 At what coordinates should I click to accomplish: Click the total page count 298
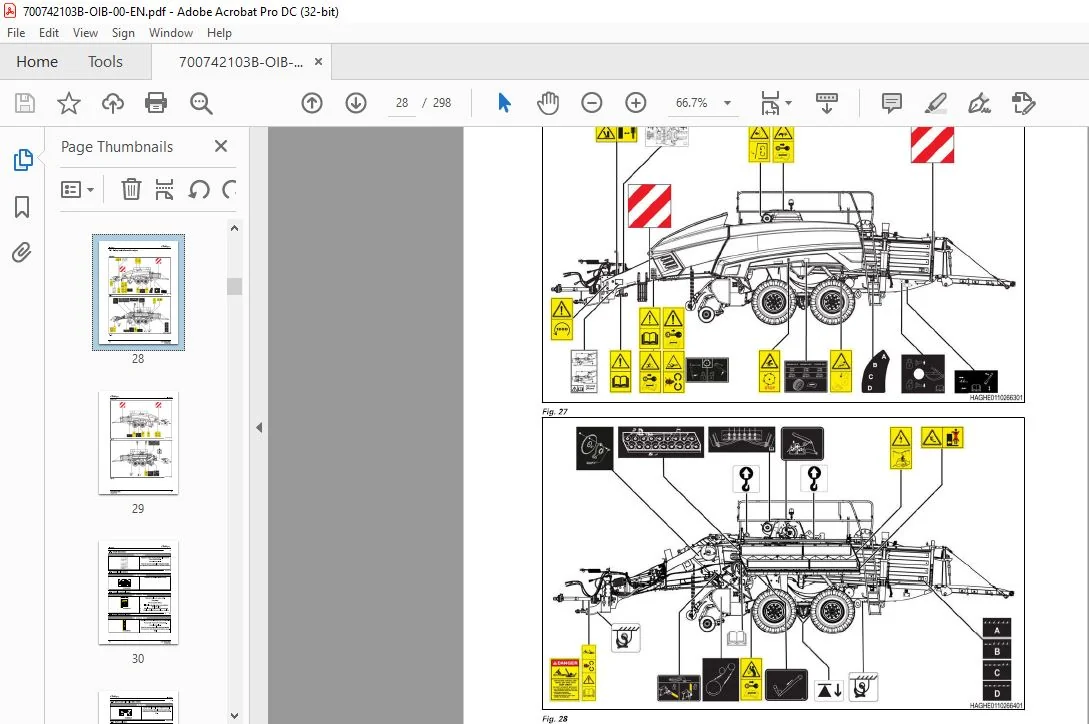point(442,103)
